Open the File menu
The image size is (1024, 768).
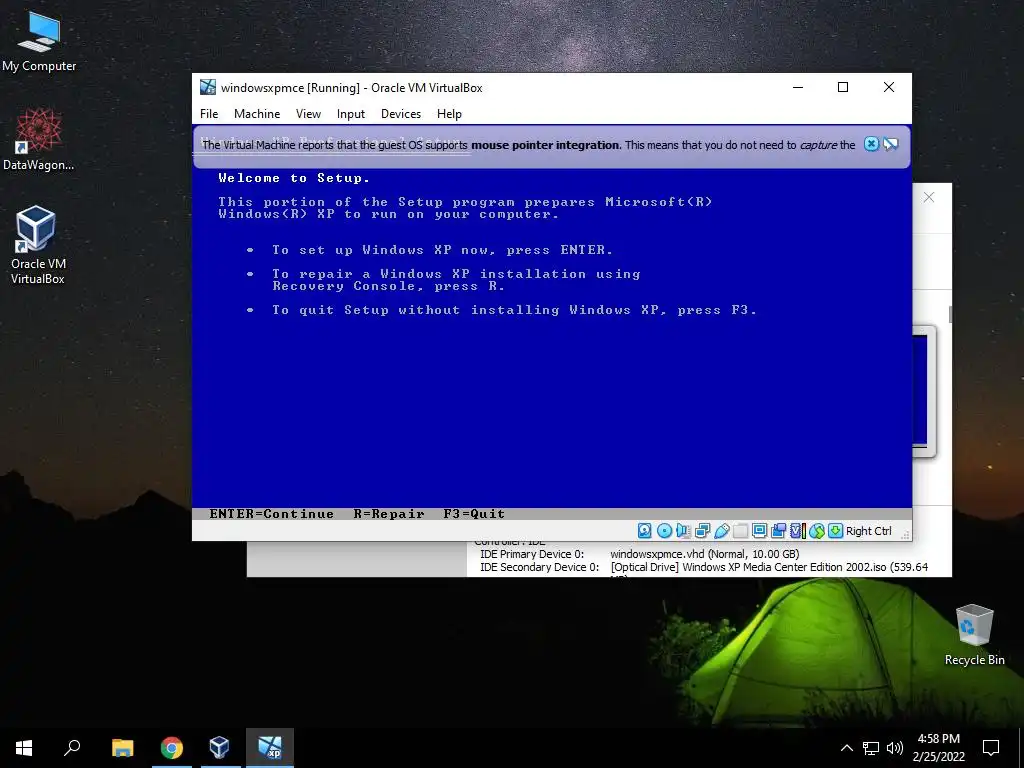coord(209,114)
